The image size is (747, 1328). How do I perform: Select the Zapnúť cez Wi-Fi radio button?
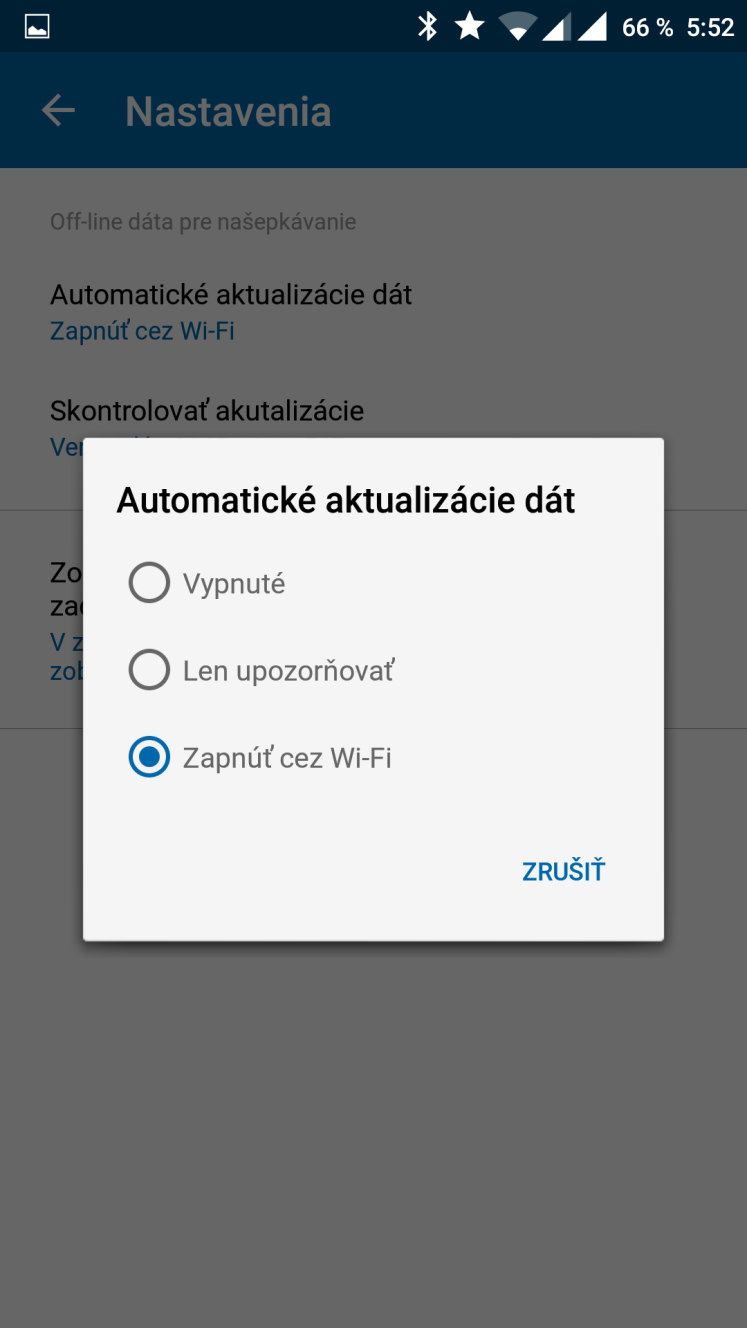coord(149,757)
